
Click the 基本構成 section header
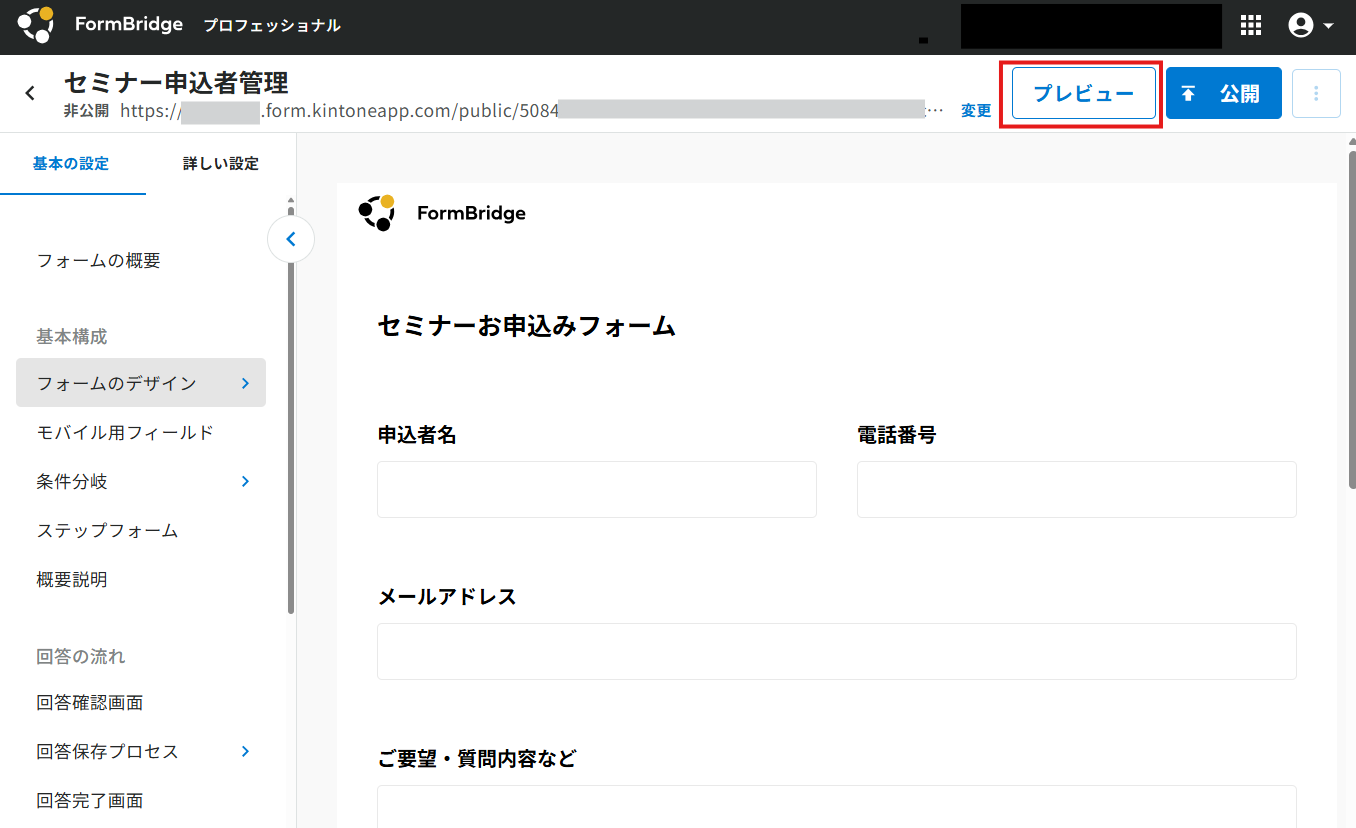click(72, 337)
